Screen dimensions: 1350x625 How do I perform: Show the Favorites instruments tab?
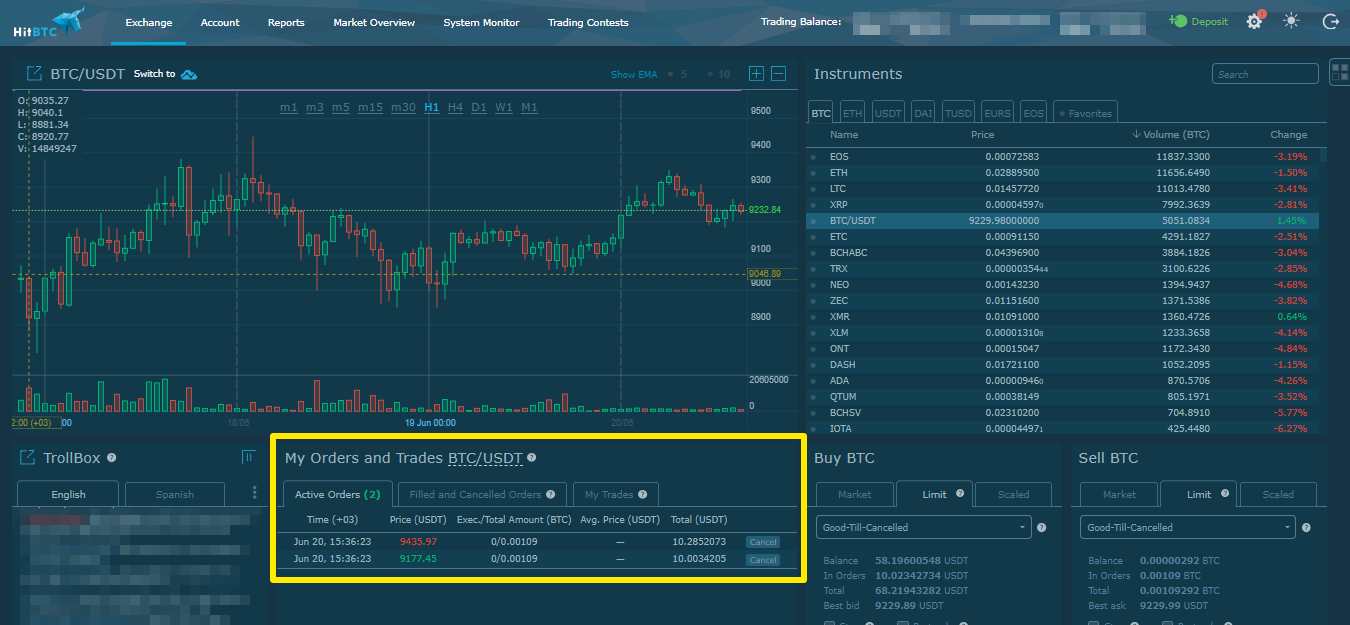pyautogui.click(x=1084, y=113)
